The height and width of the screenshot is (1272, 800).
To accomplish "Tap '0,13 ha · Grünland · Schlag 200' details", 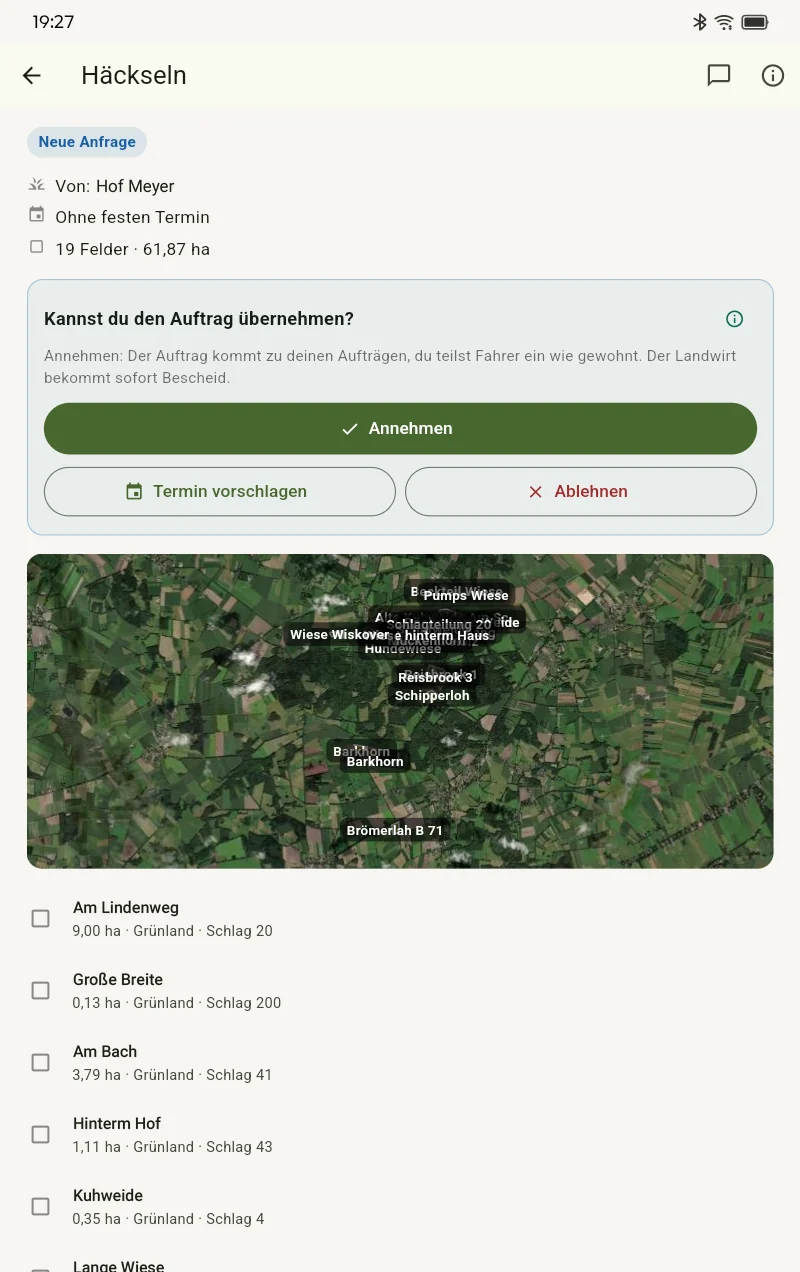I will pyautogui.click(x=177, y=1002).
